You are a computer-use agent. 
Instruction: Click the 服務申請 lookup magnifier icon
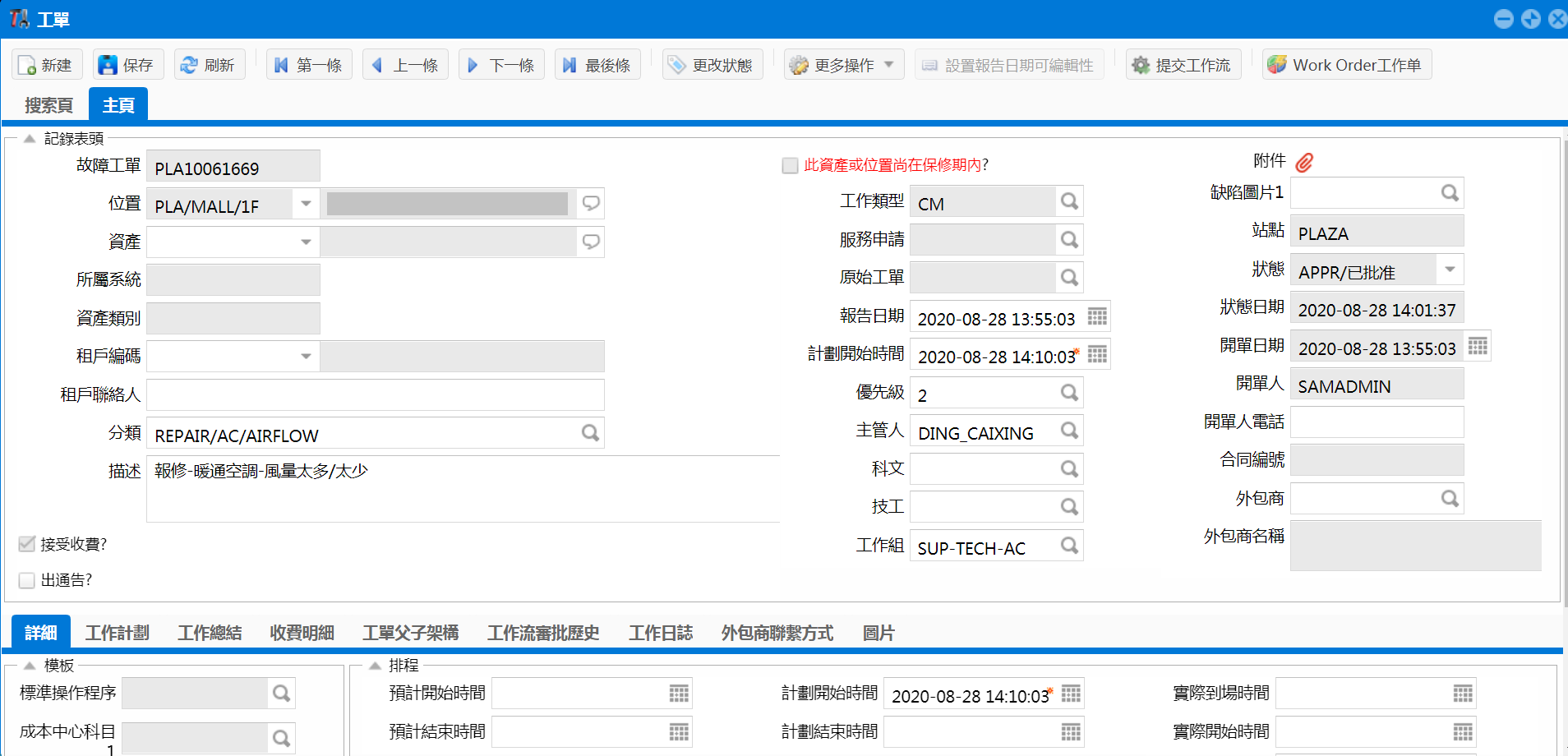point(1069,239)
